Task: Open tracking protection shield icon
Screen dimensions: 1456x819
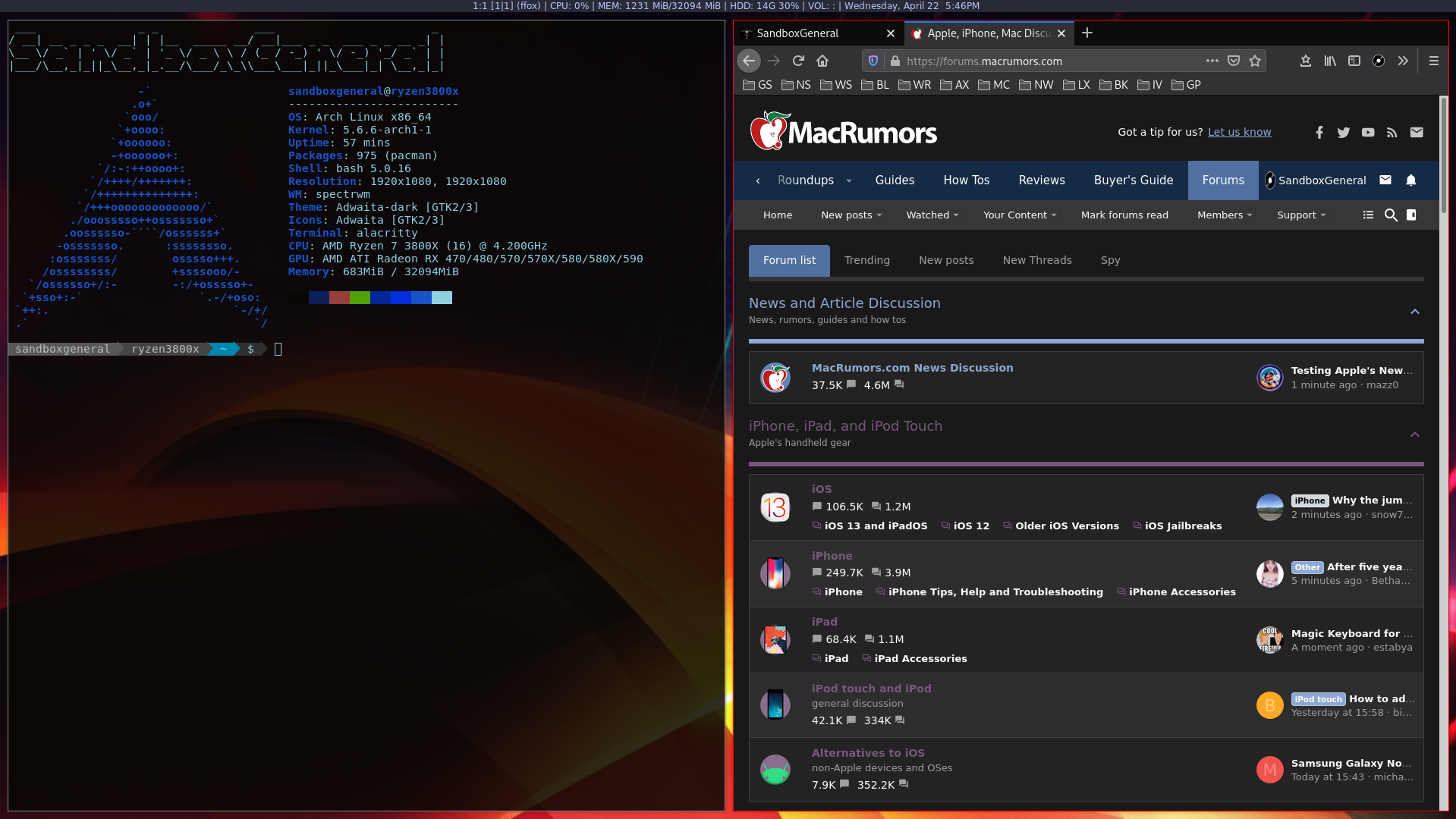Action: click(873, 61)
